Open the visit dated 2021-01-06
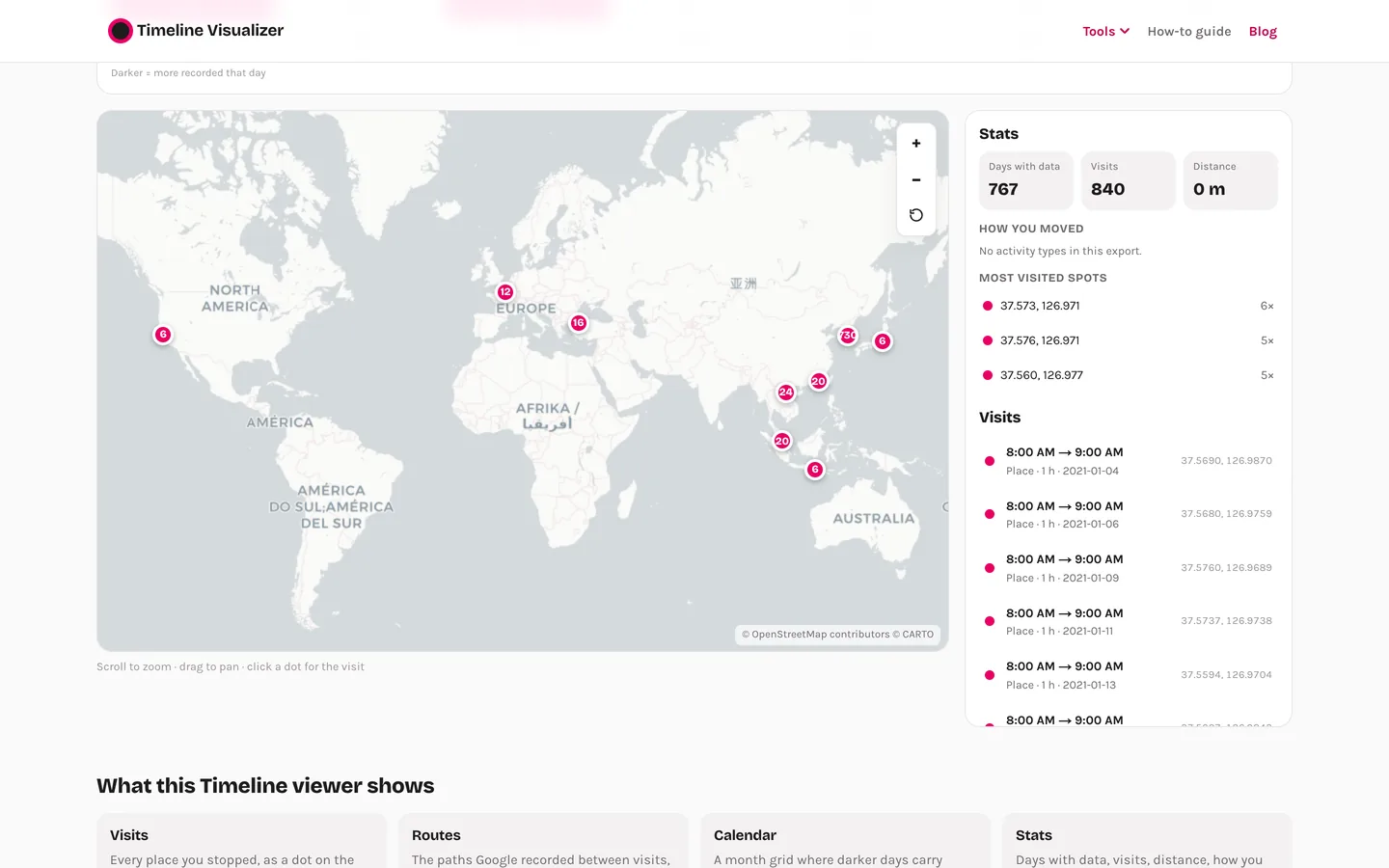 pos(1129,514)
